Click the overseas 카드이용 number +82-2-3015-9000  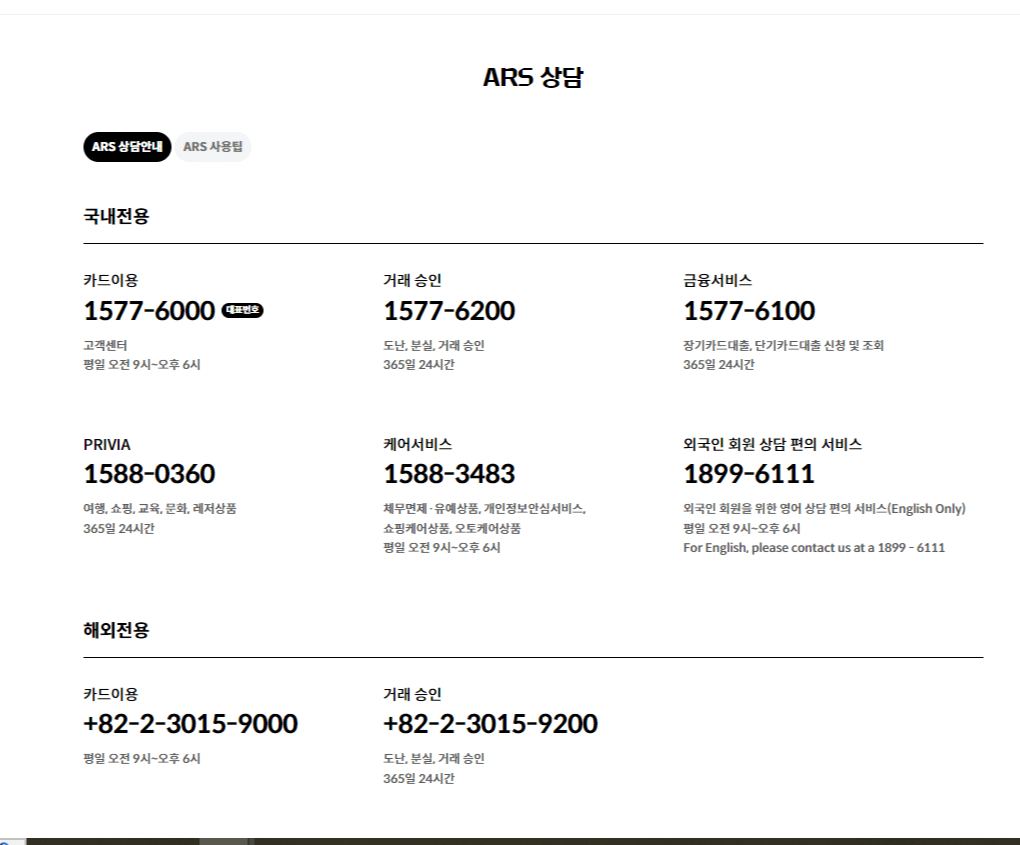[x=190, y=722]
